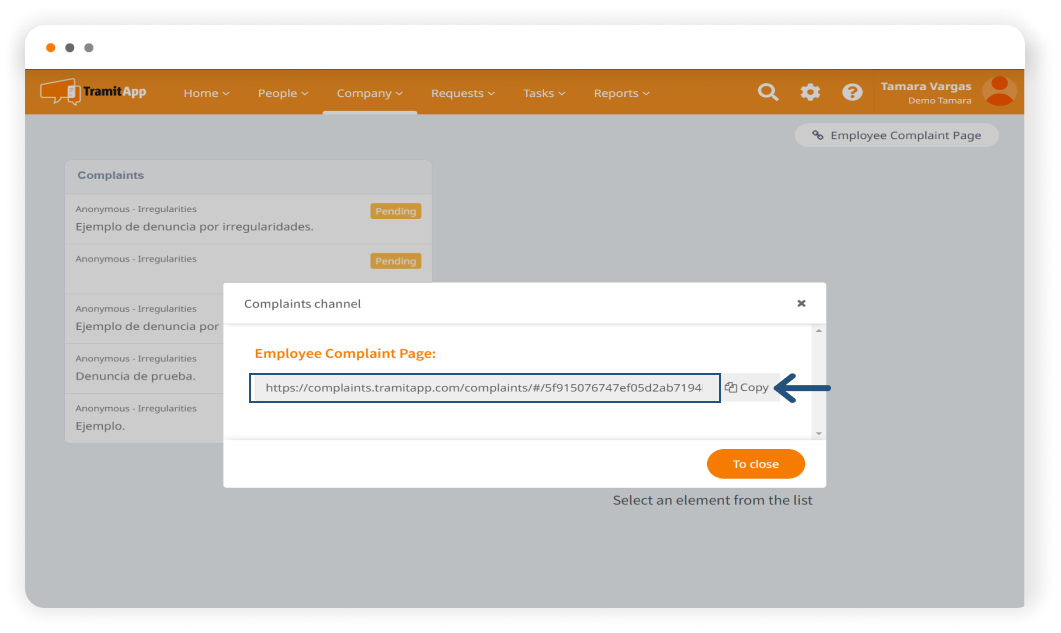1061x633 pixels.
Task: Close the Complaints channel dialog with X
Action: tap(801, 304)
